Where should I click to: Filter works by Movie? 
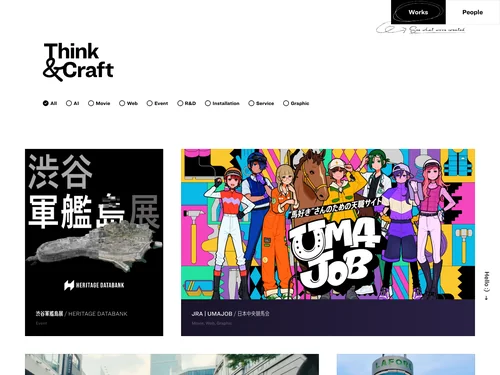pyautogui.click(x=99, y=103)
